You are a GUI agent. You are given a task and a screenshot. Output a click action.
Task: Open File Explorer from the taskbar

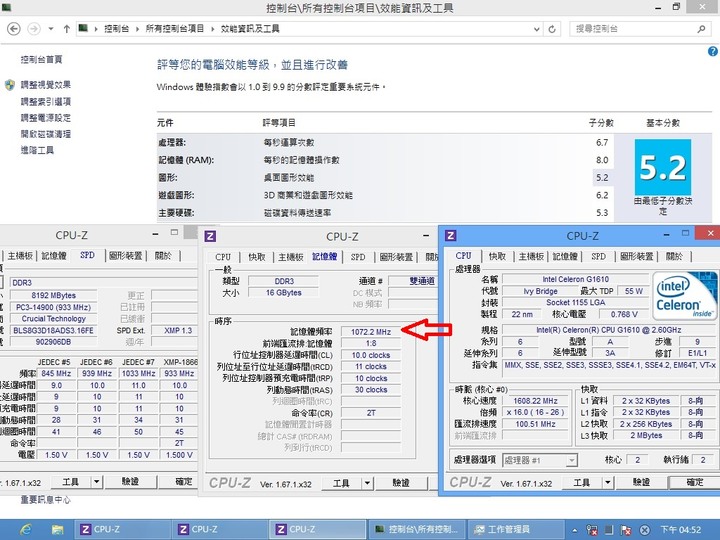tap(57, 530)
